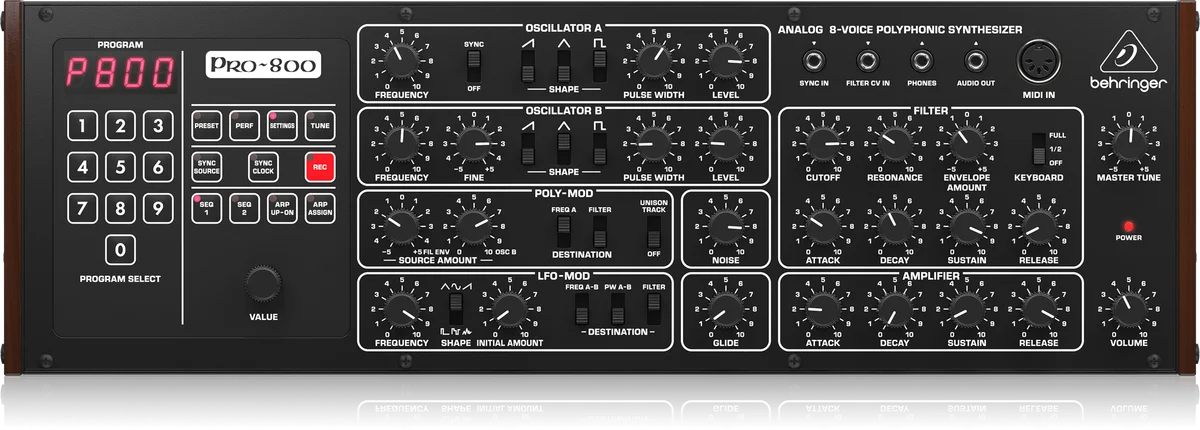
Task: Toggle Oscillator B sawtooth shape switch
Action: pyautogui.click(x=526, y=149)
